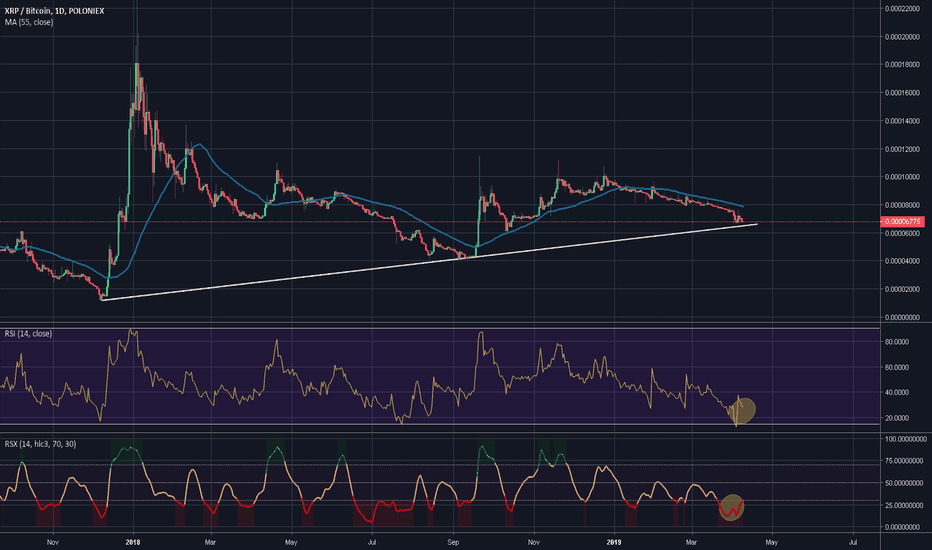932x550 pixels.
Task: Click the Nov label just before 2018
Action: 53,542
